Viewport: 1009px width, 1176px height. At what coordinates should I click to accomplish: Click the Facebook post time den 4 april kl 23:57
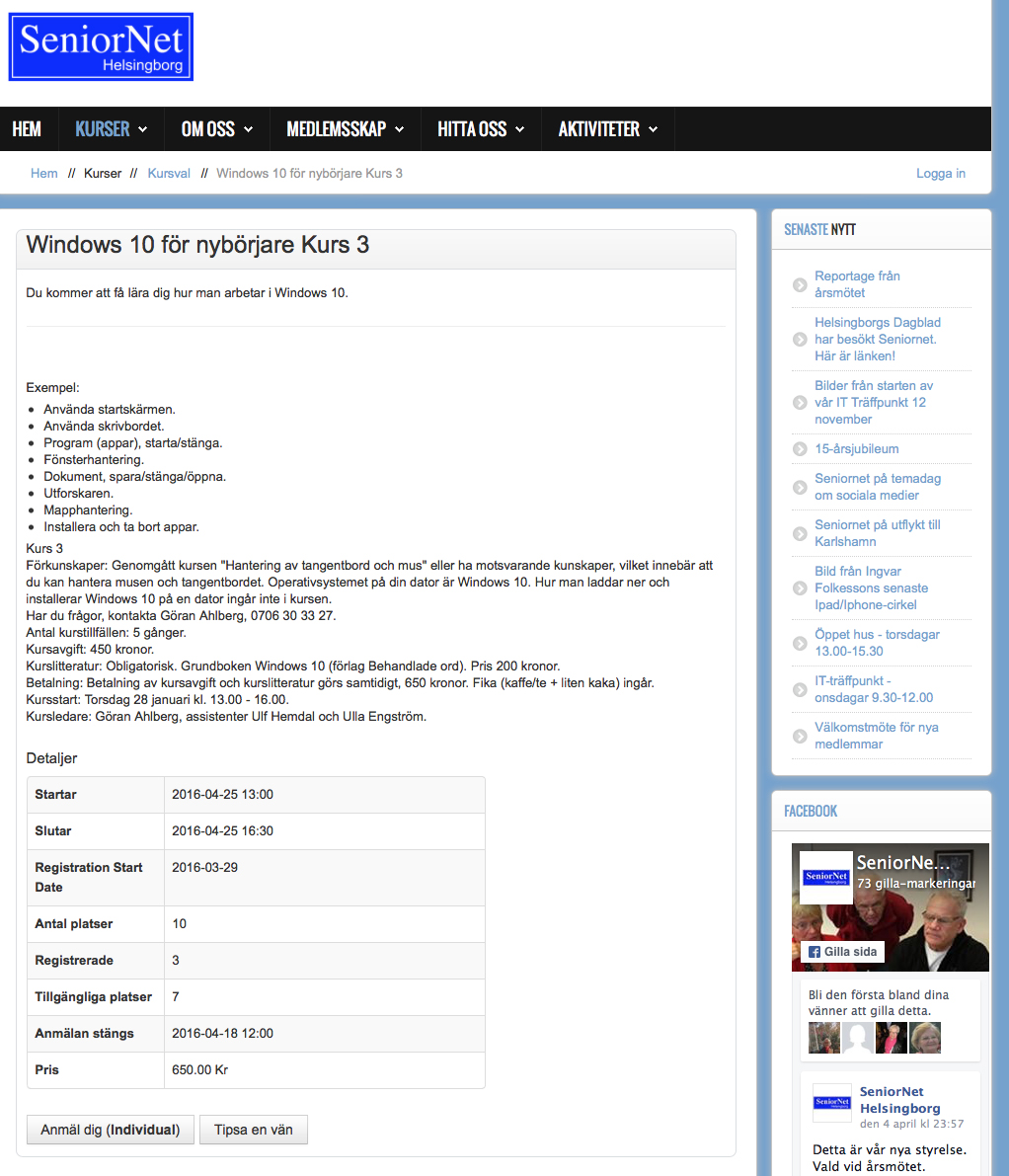(x=911, y=1124)
